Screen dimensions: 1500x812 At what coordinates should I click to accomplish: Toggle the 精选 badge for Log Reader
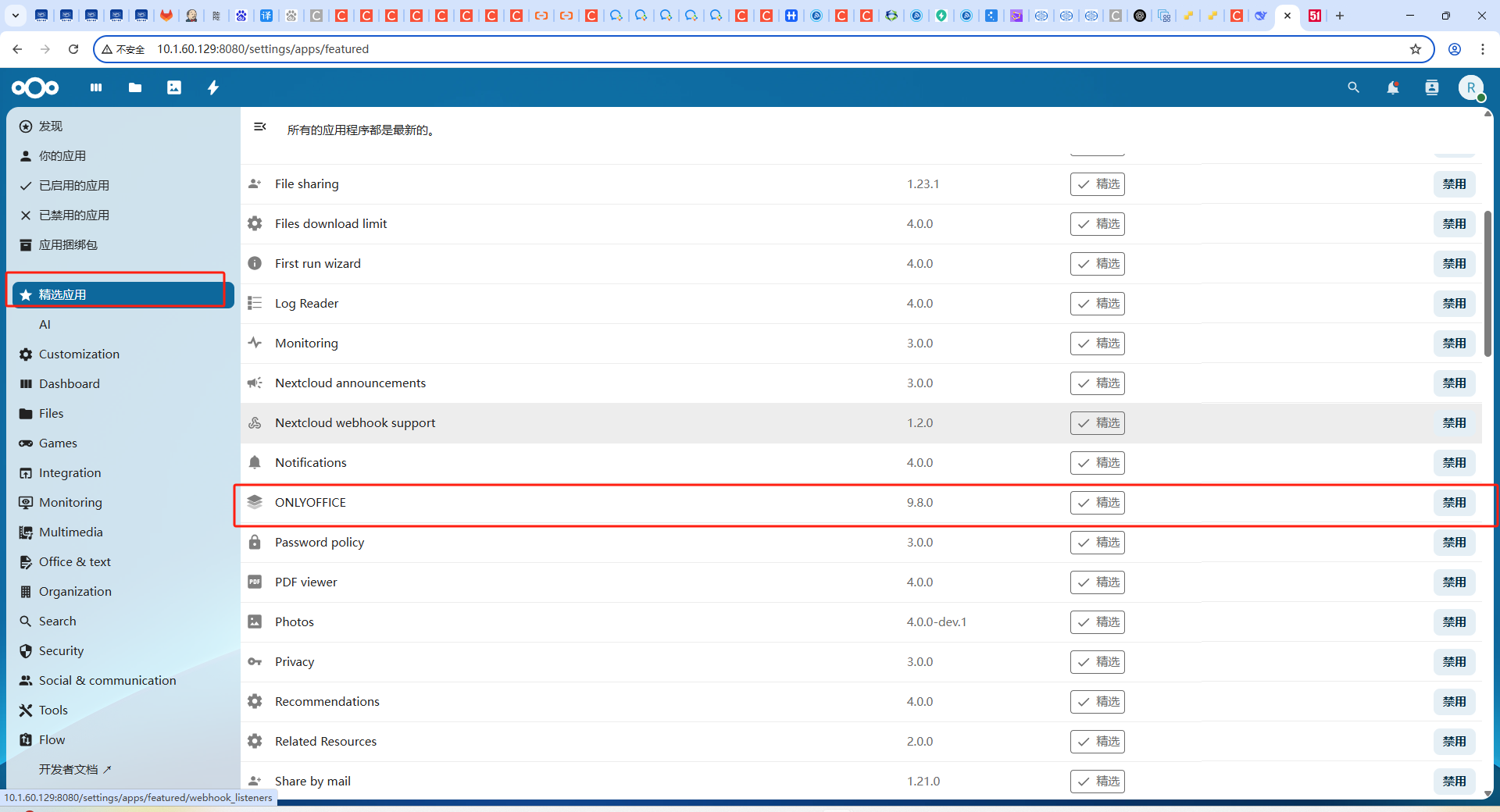(x=1097, y=304)
